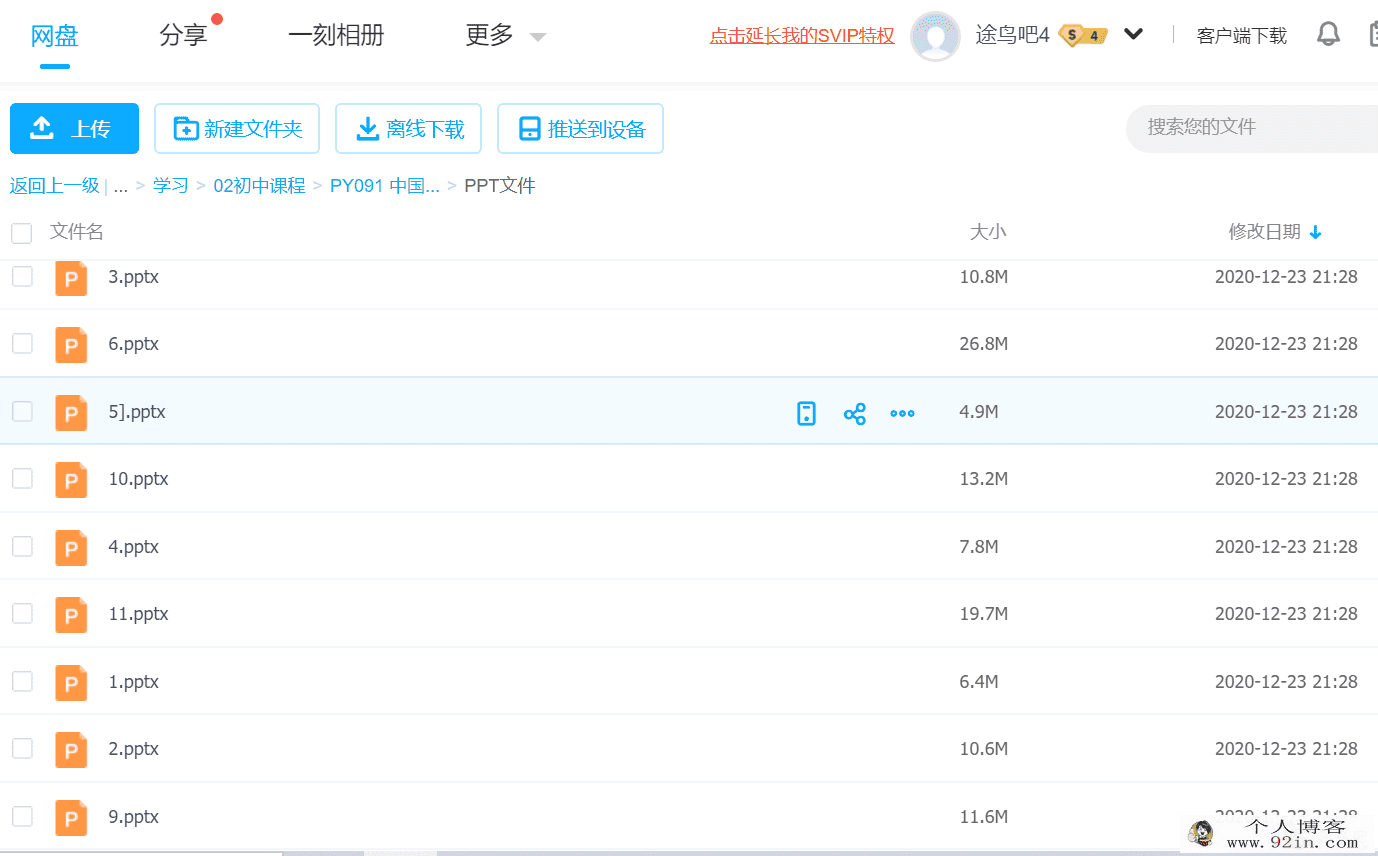Click the user avatar picture
Image resolution: width=1378 pixels, height=856 pixels.
tap(935, 36)
